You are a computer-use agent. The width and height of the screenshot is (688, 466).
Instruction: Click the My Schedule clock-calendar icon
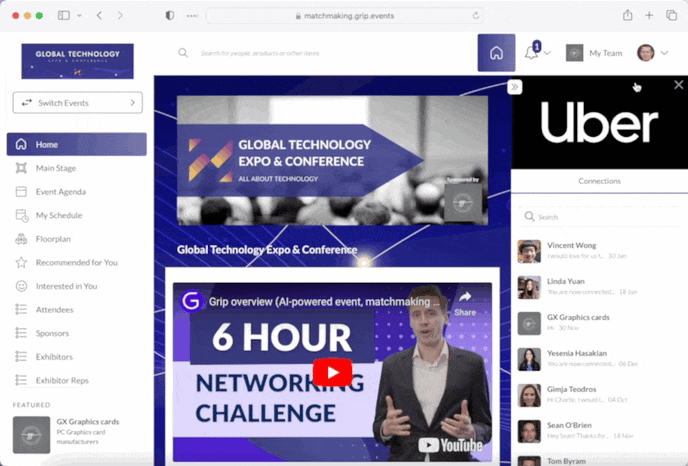pyautogui.click(x=22, y=215)
